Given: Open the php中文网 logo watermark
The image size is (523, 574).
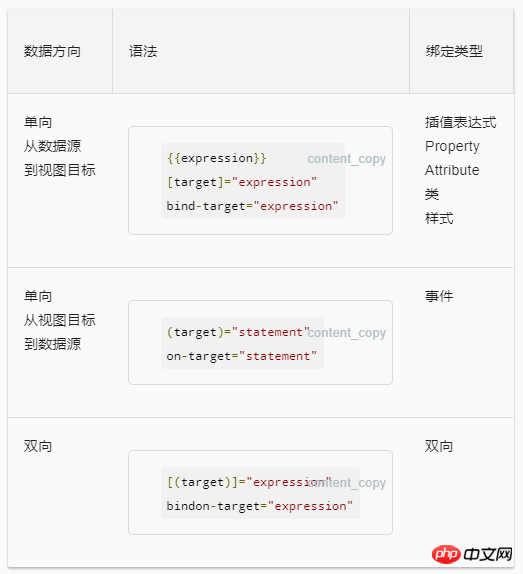Looking at the screenshot, I should (472, 554).
